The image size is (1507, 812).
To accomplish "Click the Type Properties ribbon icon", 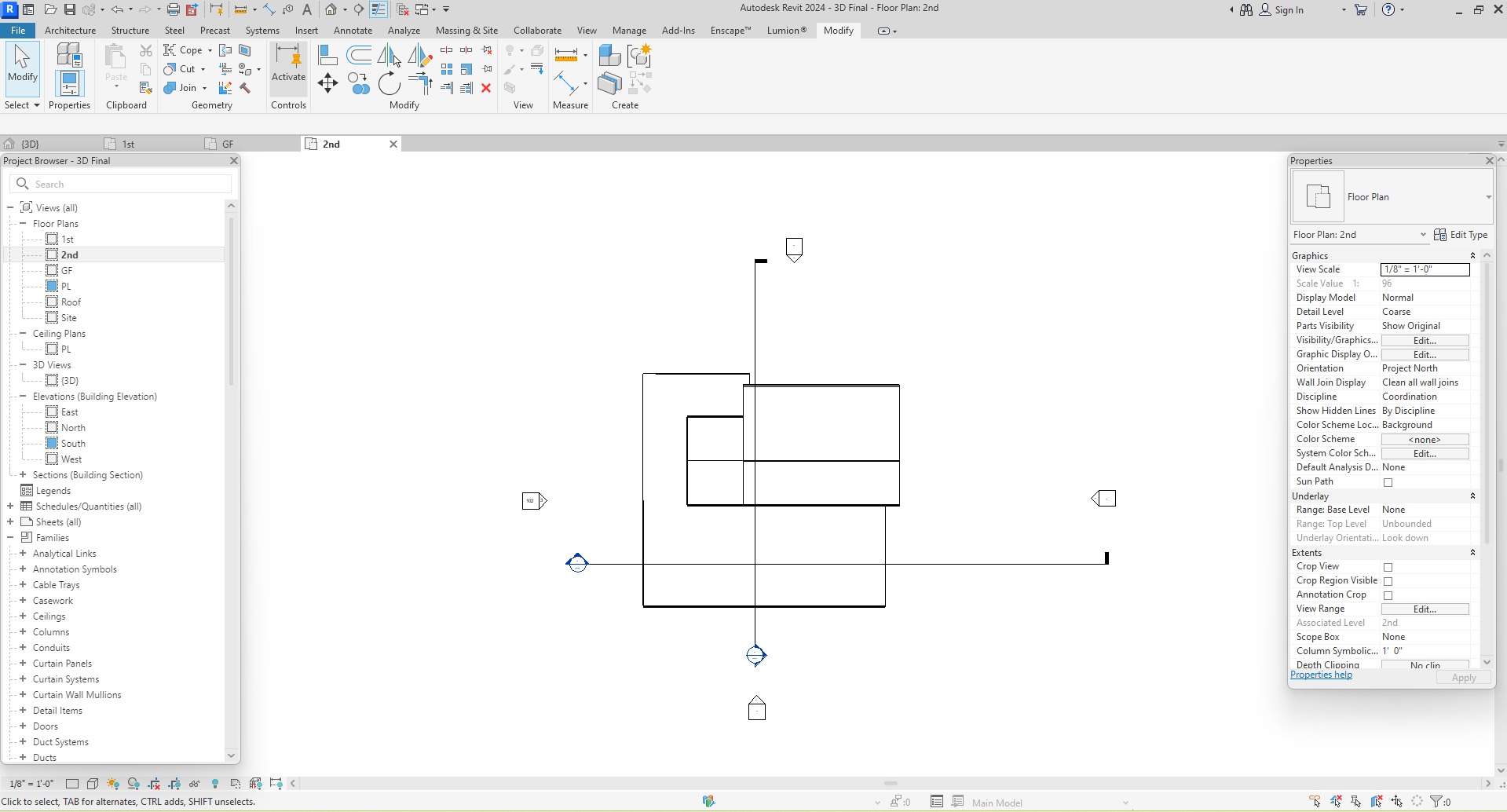I will coord(69,54).
